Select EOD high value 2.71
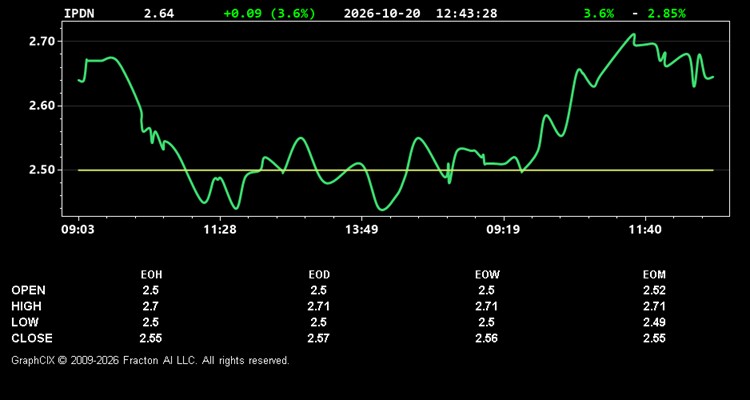Viewport: 750px width, 400px height. pos(319,306)
